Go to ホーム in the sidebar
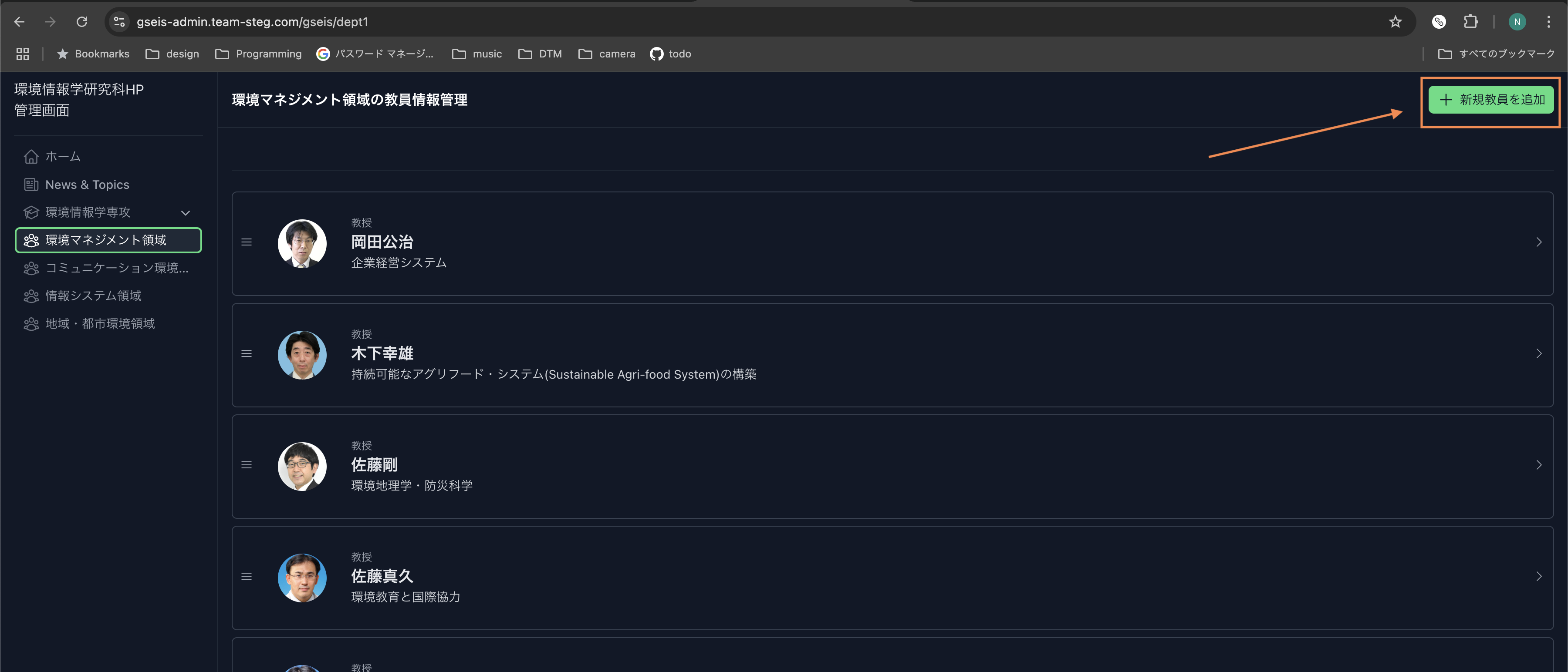Screen dimensions: 1568x672 [63, 157]
